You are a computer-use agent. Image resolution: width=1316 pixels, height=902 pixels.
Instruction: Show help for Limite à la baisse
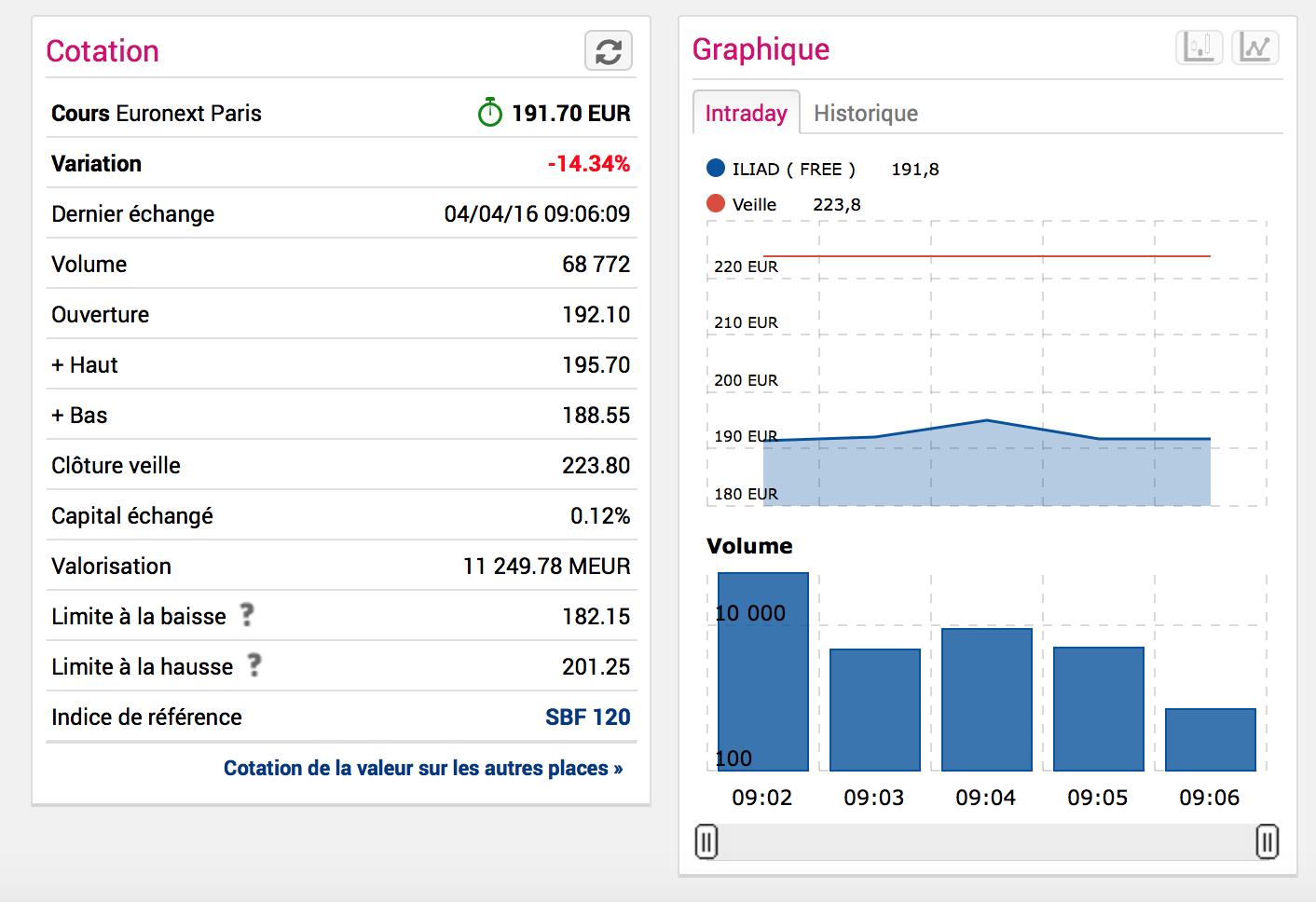pyautogui.click(x=247, y=615)
